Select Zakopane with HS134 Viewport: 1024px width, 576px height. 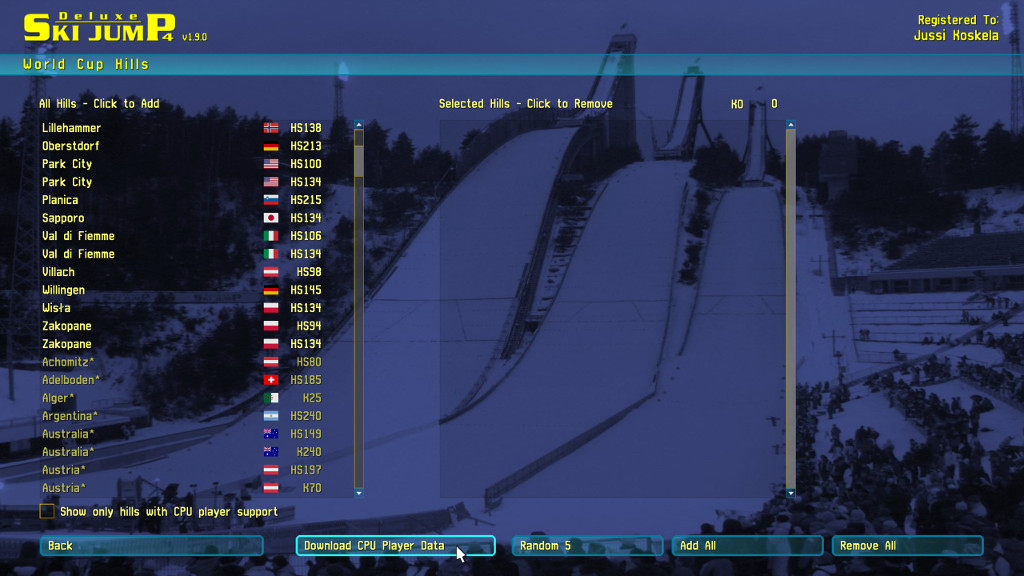182,344
